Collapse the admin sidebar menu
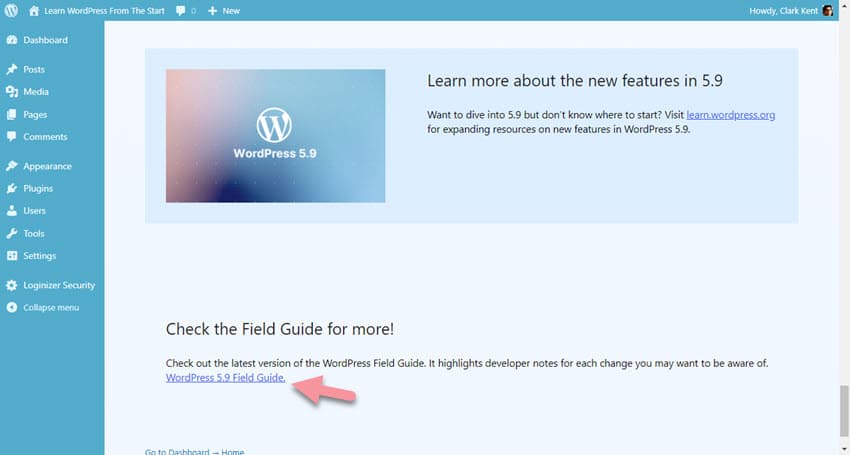Screen dimensions: 850x455 (x=51, y=307)
